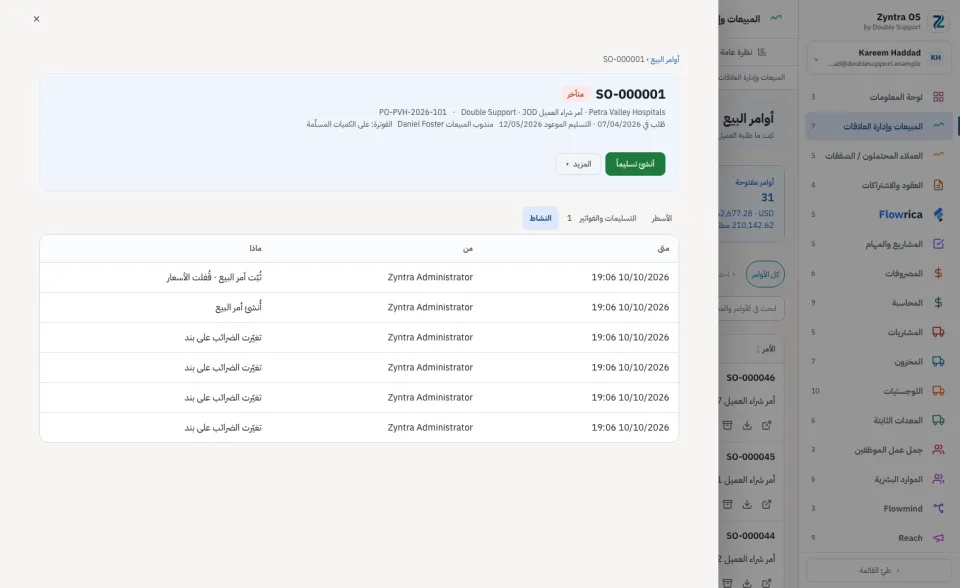960x588 pixels.
Task: Open SO-000045 external link icon
Action: coord(767,505)
